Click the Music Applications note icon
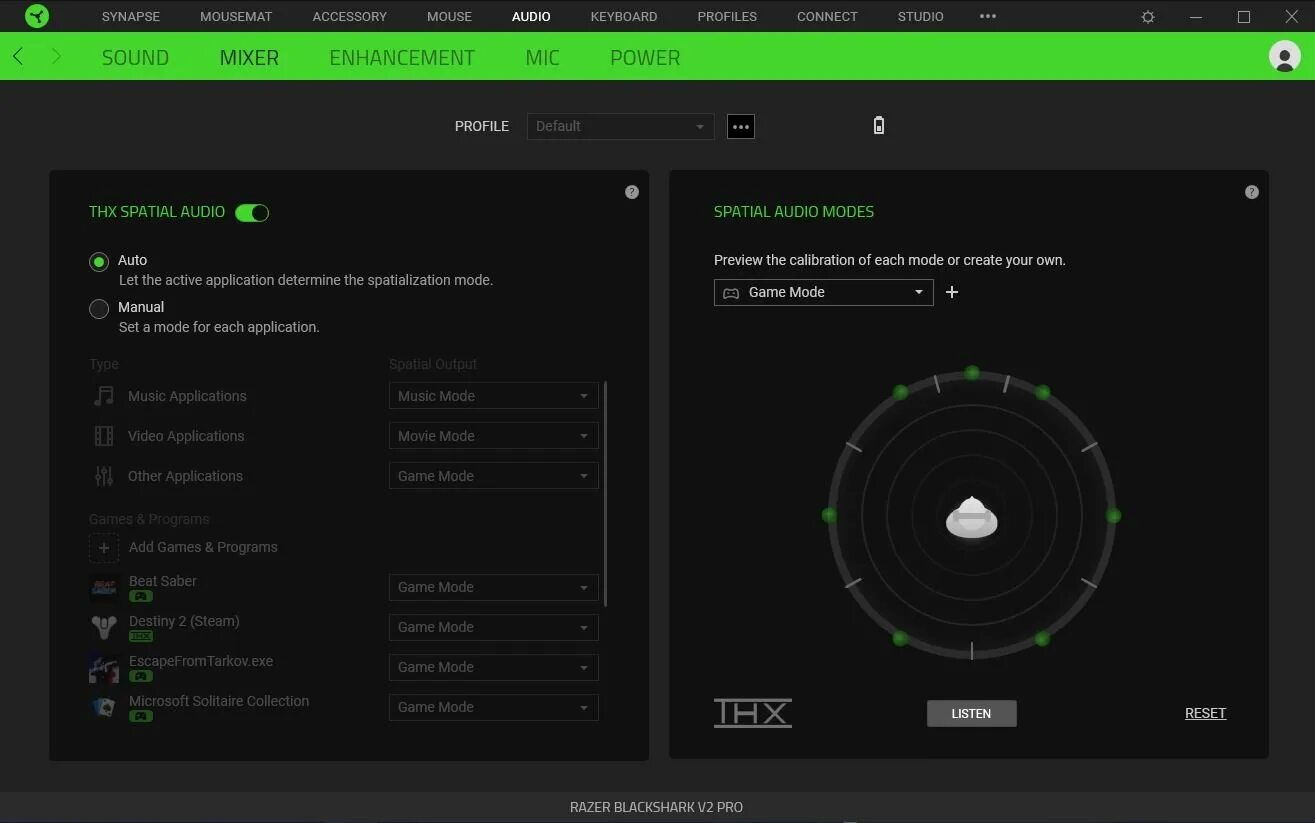 click(104, 396)
